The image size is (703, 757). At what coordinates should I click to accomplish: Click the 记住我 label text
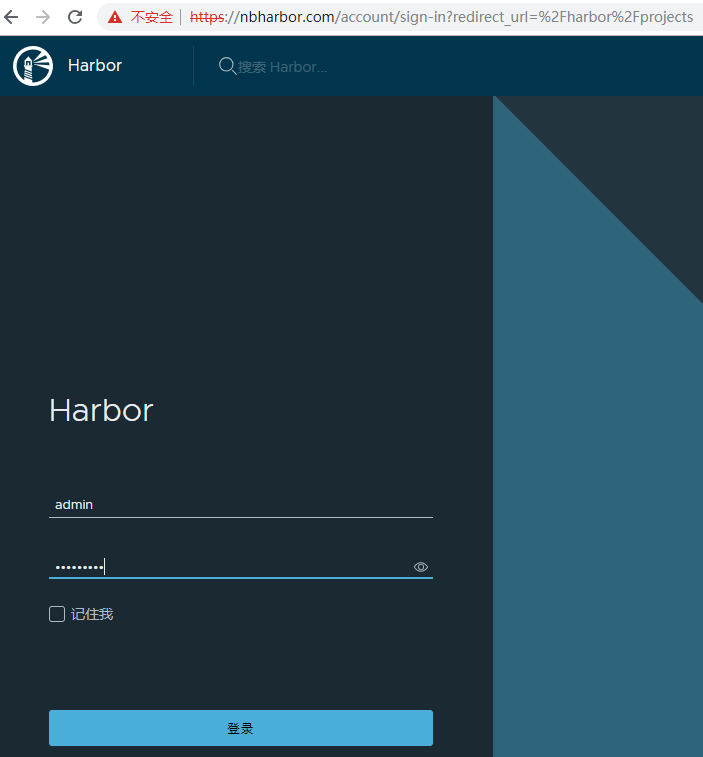pos(92,614)
